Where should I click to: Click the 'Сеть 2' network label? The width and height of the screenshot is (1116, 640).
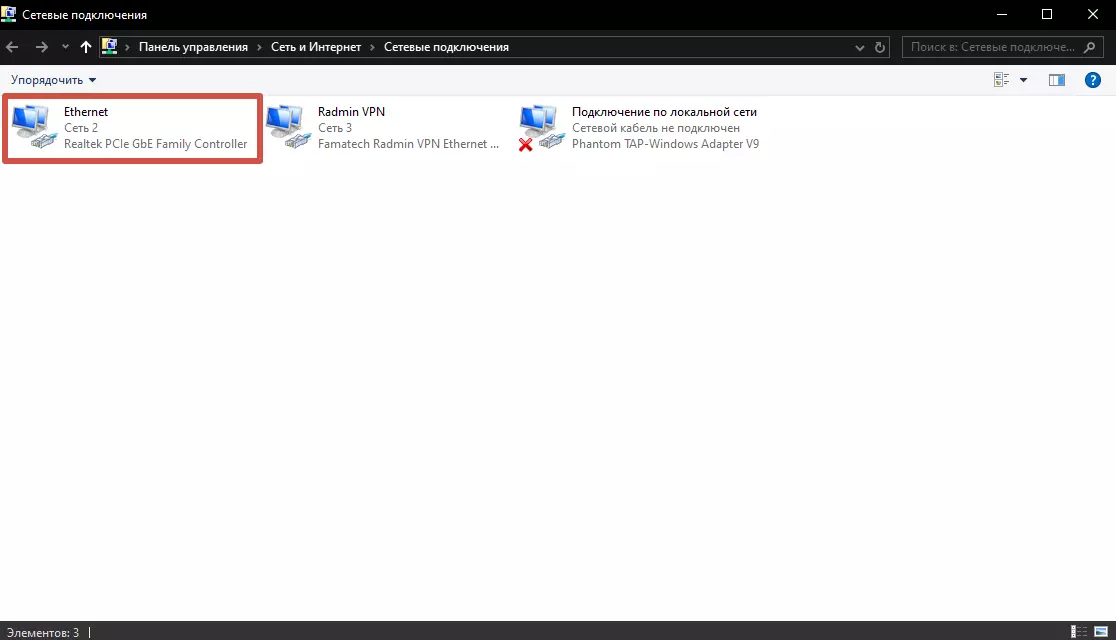pyautogui.click(x=81, y=128)
